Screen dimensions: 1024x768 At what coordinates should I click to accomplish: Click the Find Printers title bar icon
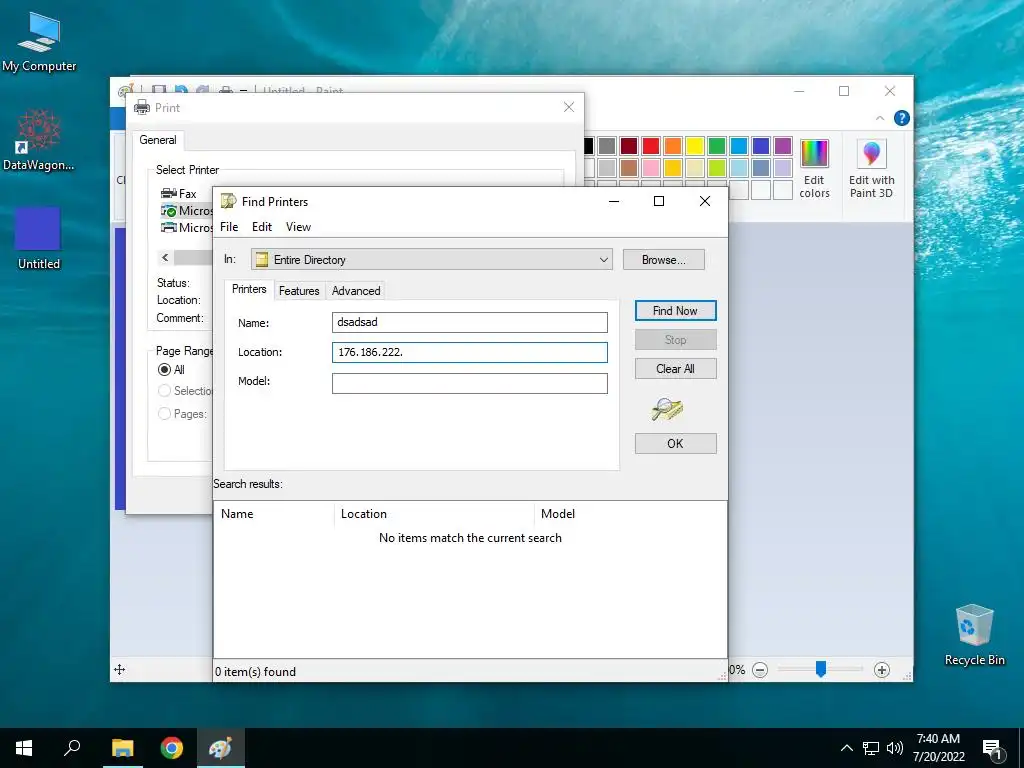228,201
